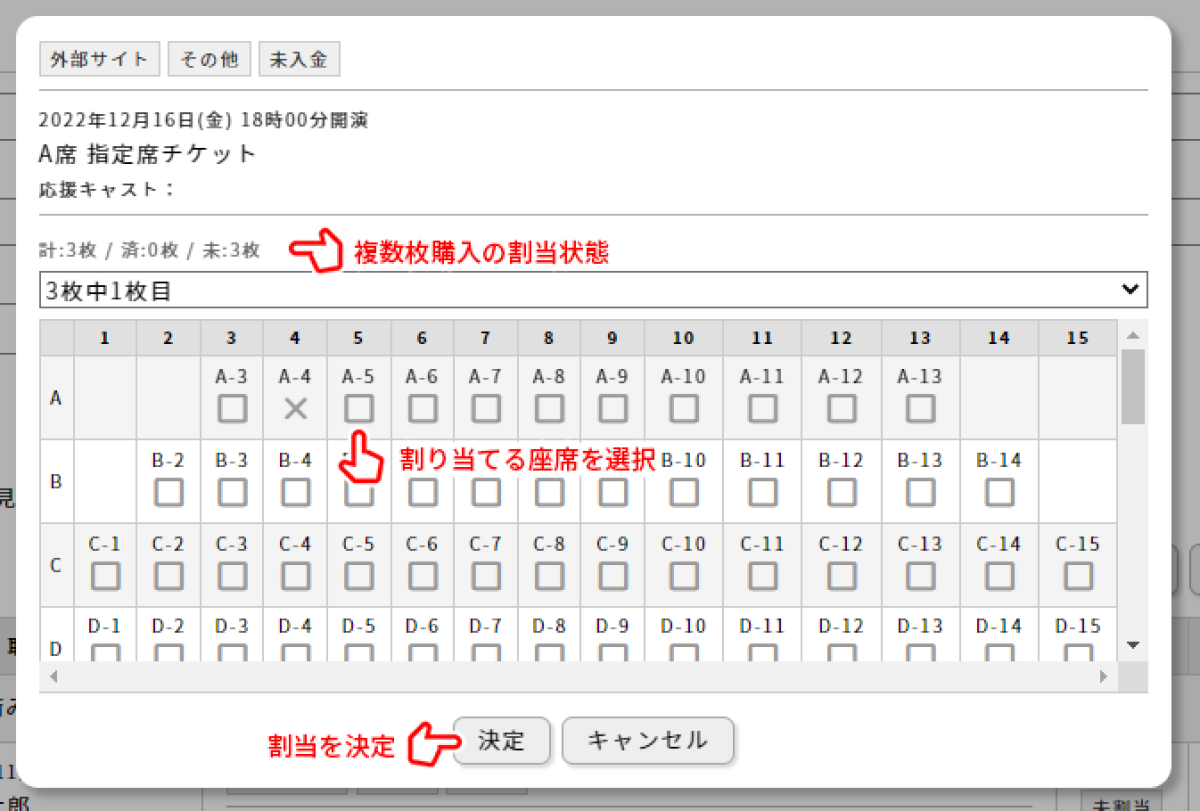The height and width of the screenshot is (811, 1200).
Task: Click the vertical scrollbar down arrow
Action: [x=1132, y=645]
